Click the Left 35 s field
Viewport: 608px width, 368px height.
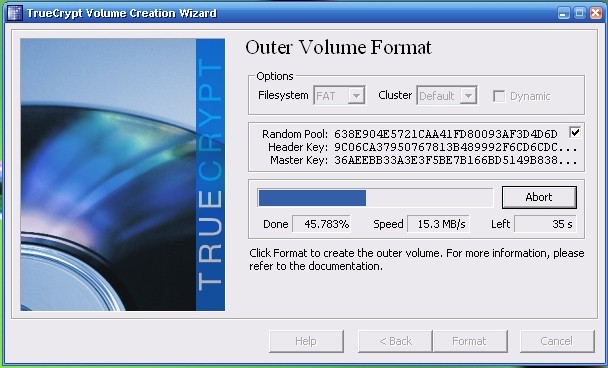click(x=545, y=224)
